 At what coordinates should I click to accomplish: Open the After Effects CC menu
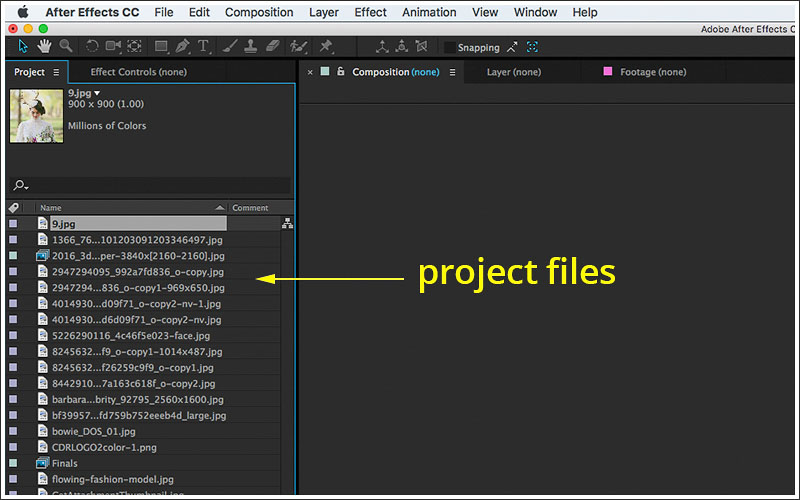coord(92,12)
